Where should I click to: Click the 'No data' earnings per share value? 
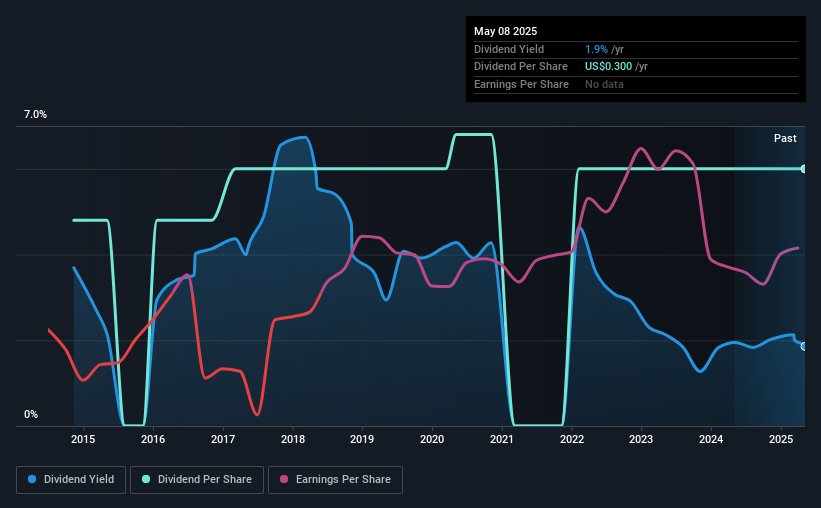(x=604, y=84)
